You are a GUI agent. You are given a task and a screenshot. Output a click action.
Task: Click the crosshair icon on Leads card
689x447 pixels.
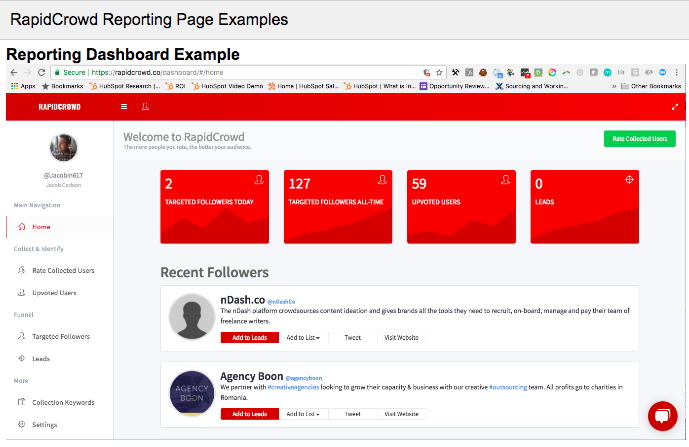628,180
